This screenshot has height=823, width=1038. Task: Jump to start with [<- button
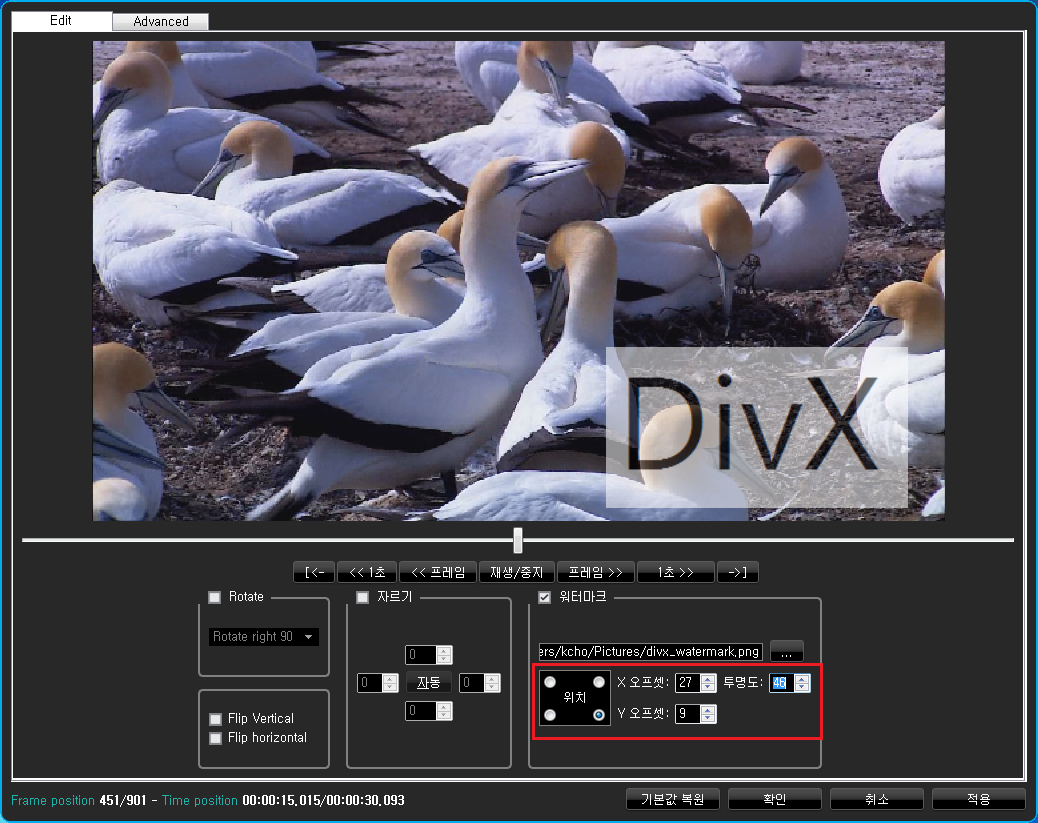(x=314, y=572)
